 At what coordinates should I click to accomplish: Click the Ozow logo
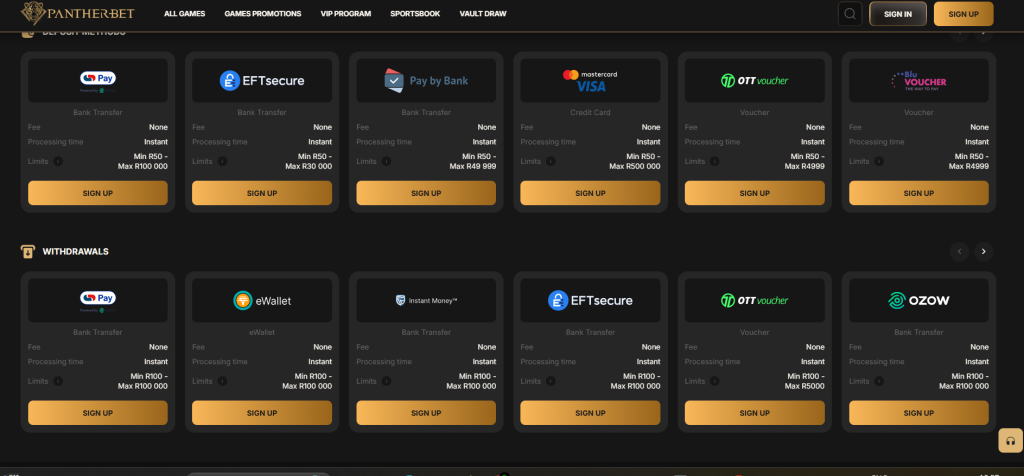[919, 300]
